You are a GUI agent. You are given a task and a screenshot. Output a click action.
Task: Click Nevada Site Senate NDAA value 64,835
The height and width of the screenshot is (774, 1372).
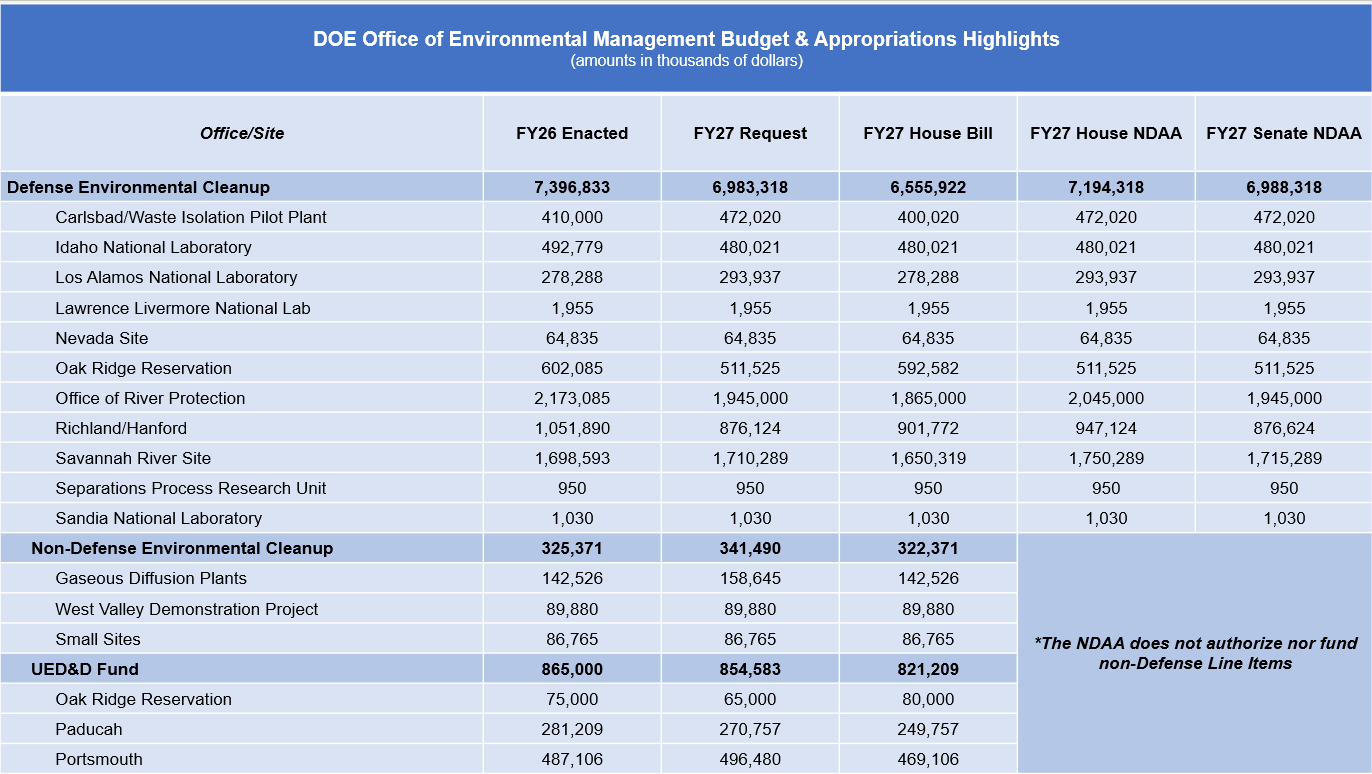coord(1284,338)
